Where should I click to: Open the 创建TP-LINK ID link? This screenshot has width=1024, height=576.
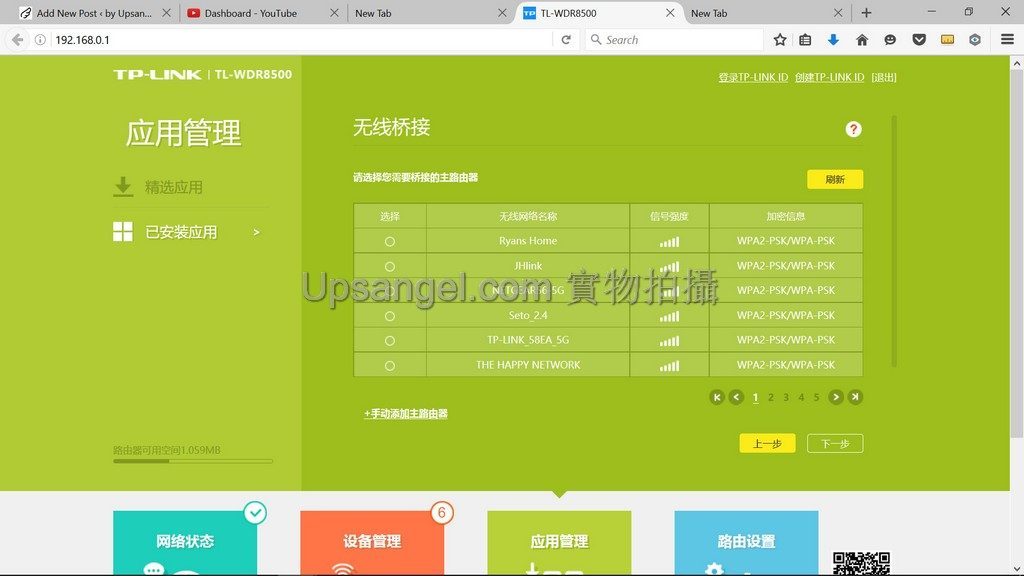[829, 77]
